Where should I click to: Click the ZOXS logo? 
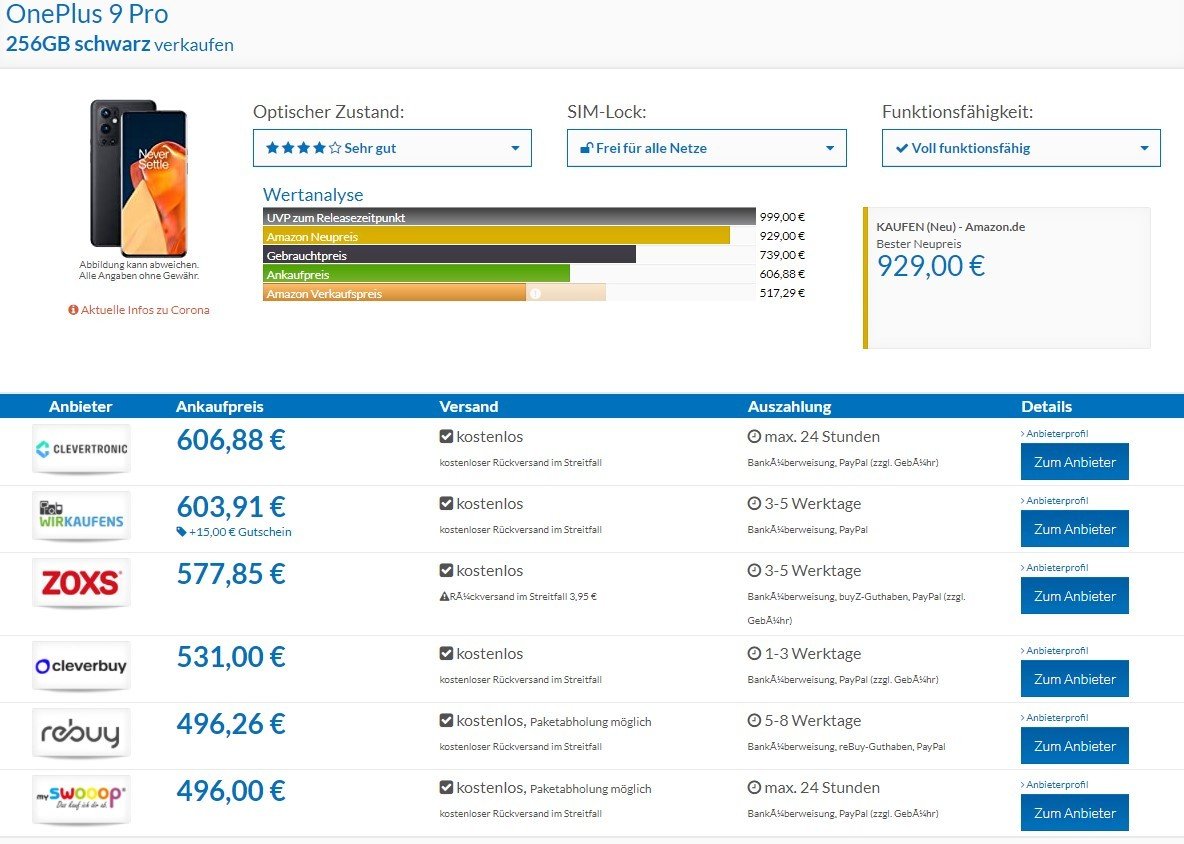pyautogui.click(x=82, y=583)
